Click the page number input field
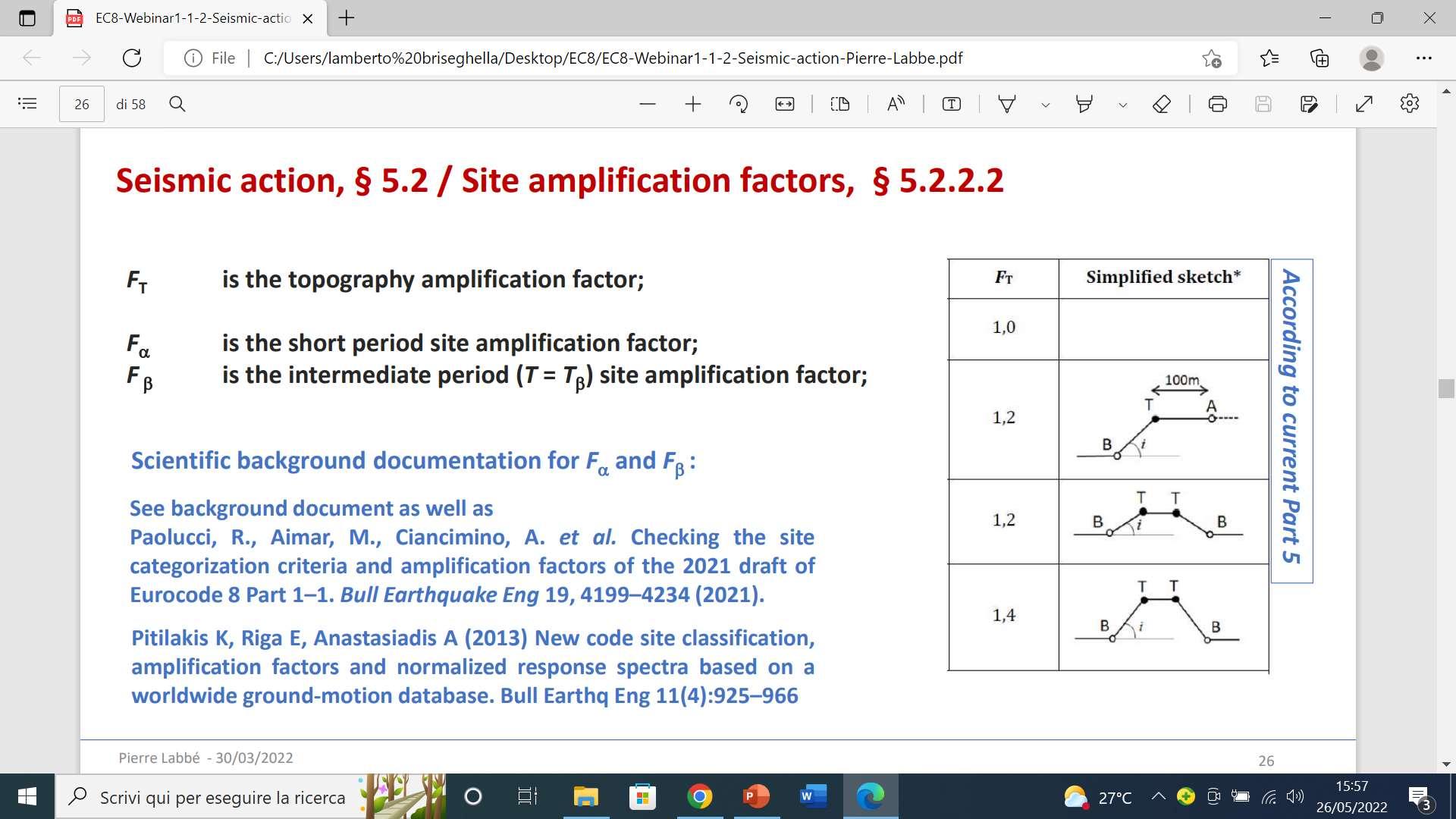Image resolution: width=1456 pixels, height=819 pixels. [82, 104]
